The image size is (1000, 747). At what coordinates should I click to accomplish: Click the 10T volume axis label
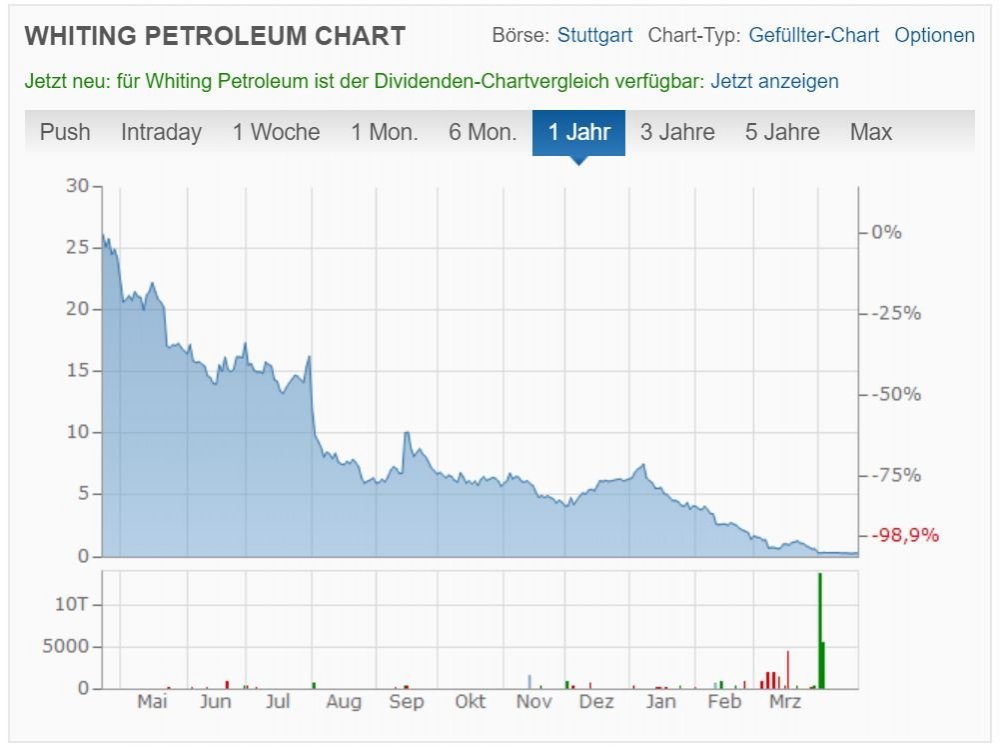point(71,604)
